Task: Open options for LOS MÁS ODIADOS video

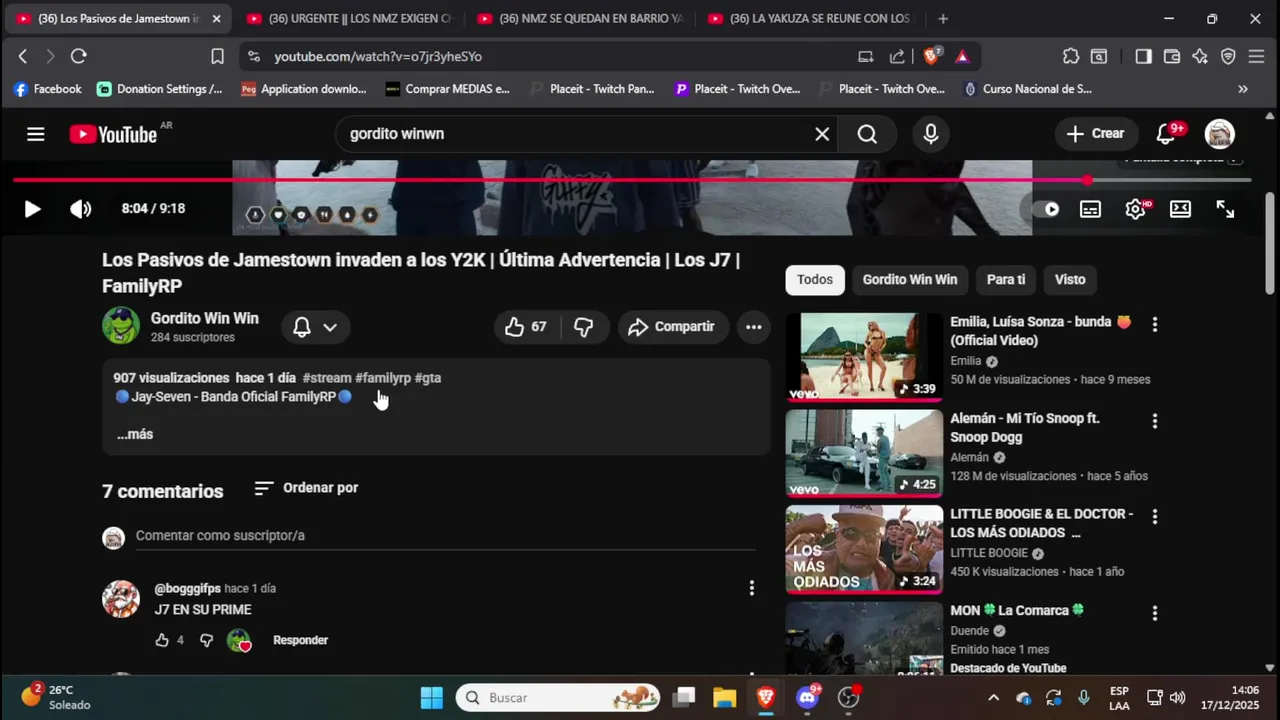Action: pos(1155,517)
